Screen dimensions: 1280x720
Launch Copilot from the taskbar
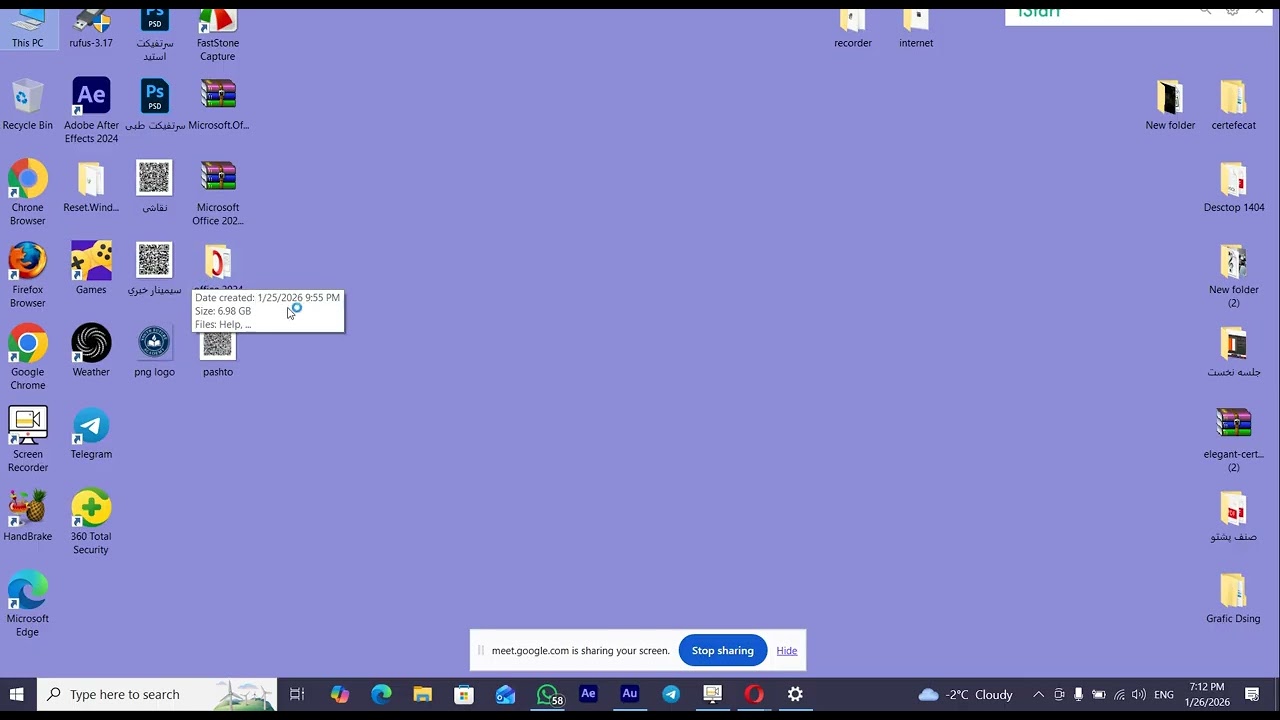point(340,694)
